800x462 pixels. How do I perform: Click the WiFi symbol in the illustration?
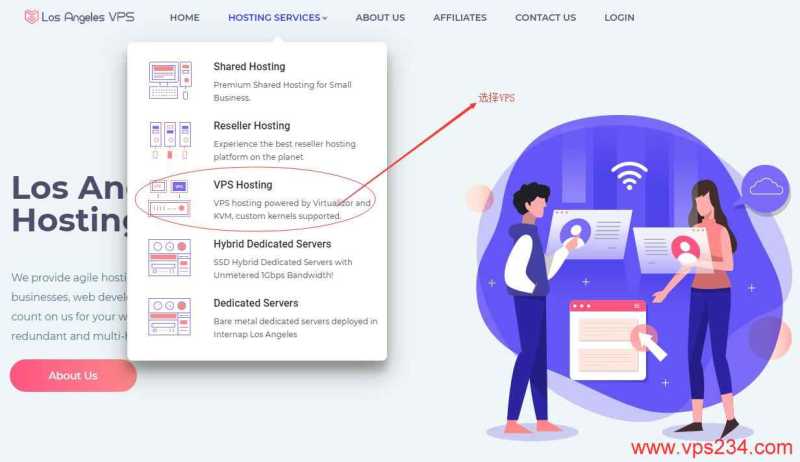click(x=629, y=175)
